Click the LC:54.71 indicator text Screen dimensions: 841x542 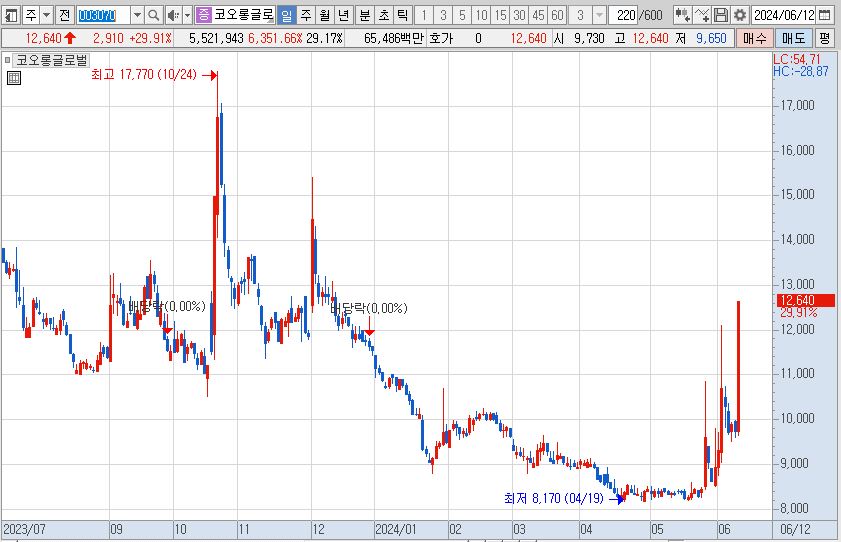pyautogui.click(x=796, y=60)
